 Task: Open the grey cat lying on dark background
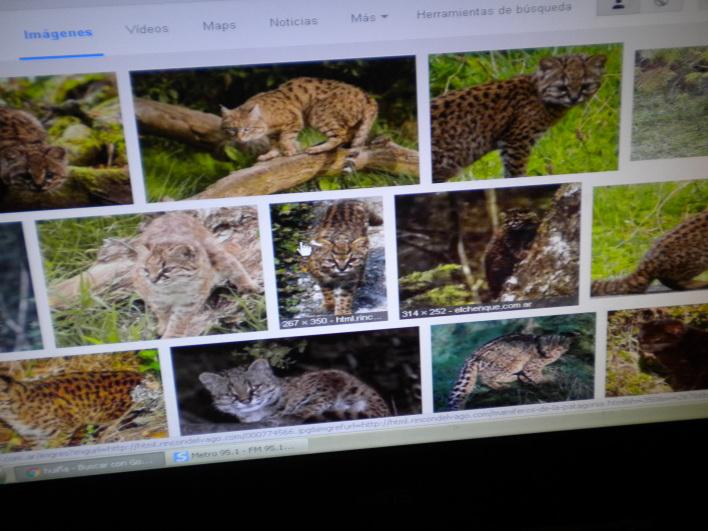(x=296, y=383)
